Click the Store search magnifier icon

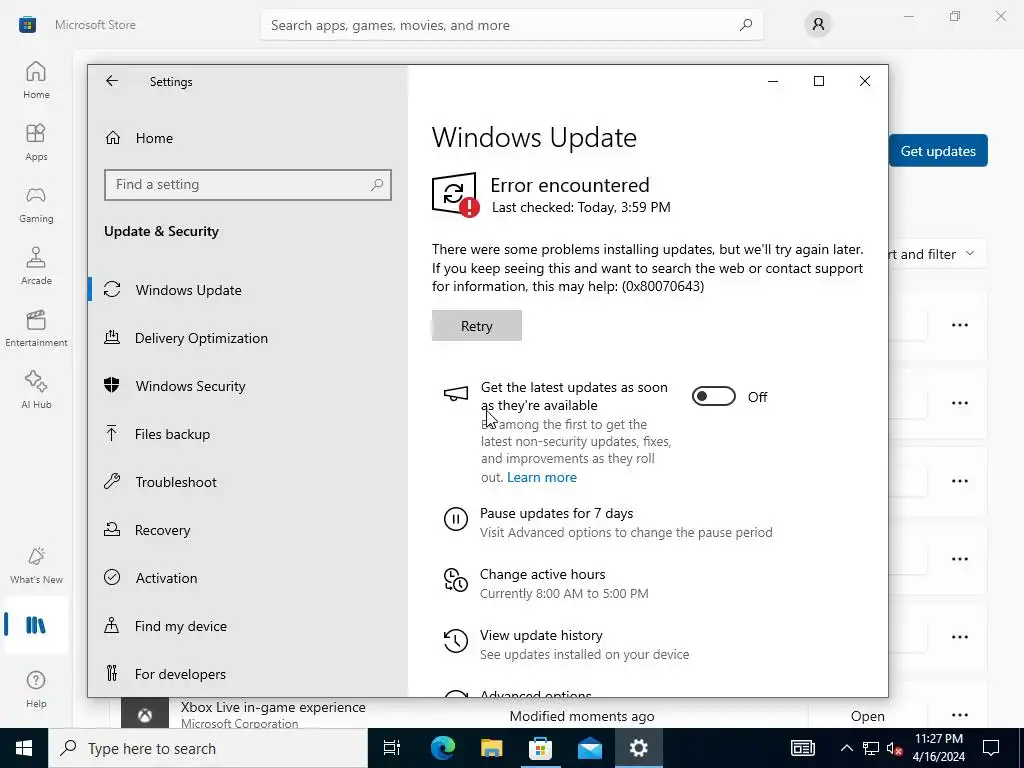tap(746, 25)
